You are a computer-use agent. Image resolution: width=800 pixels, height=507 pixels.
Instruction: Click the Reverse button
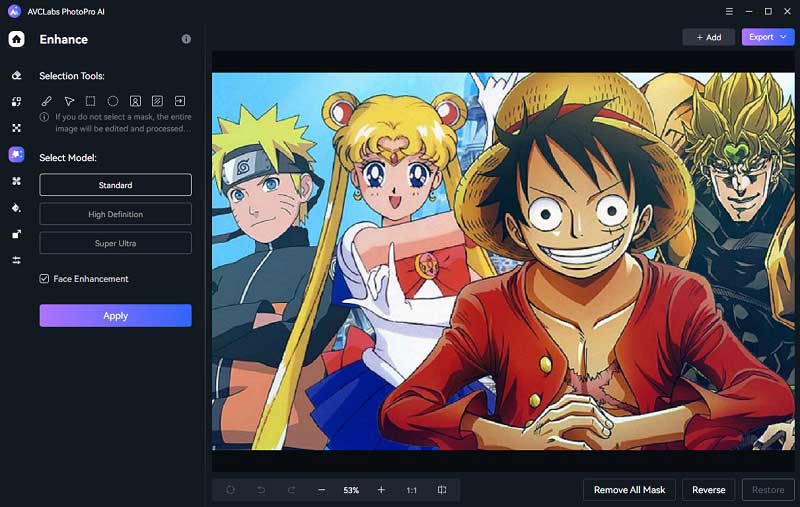point(709,490)
